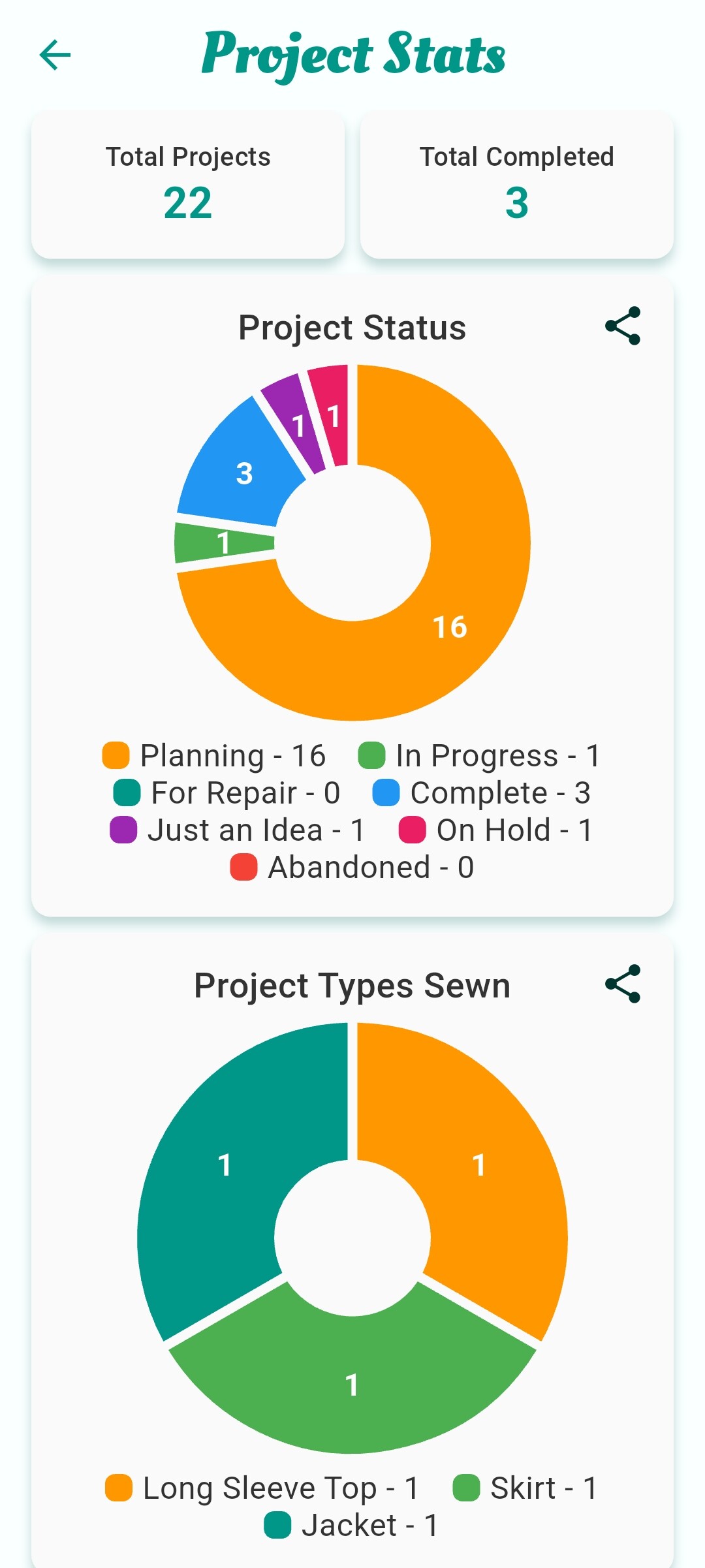Click the pink On Hold legend swatch

tap(413, 830)
